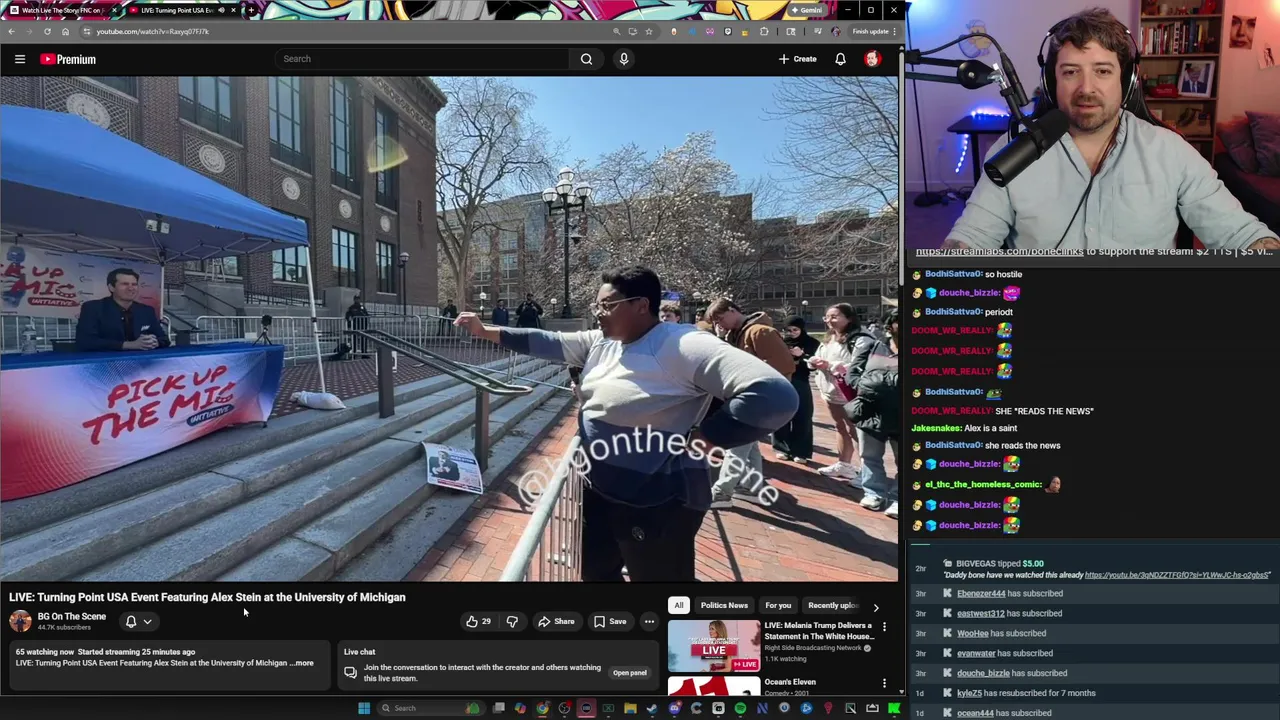
Task: Go to YouTube Premium home logo
Action: (x=68, y=59)
